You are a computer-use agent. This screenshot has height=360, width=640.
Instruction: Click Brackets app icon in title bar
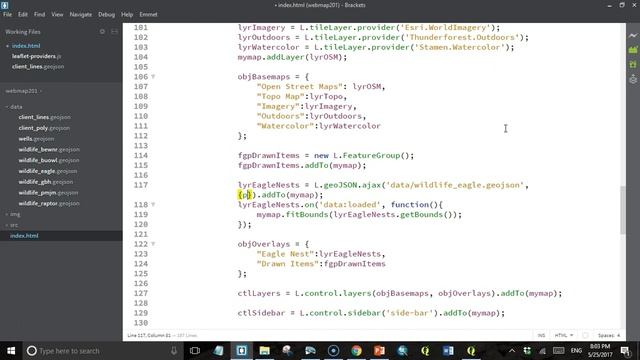[x=4, y=5]
